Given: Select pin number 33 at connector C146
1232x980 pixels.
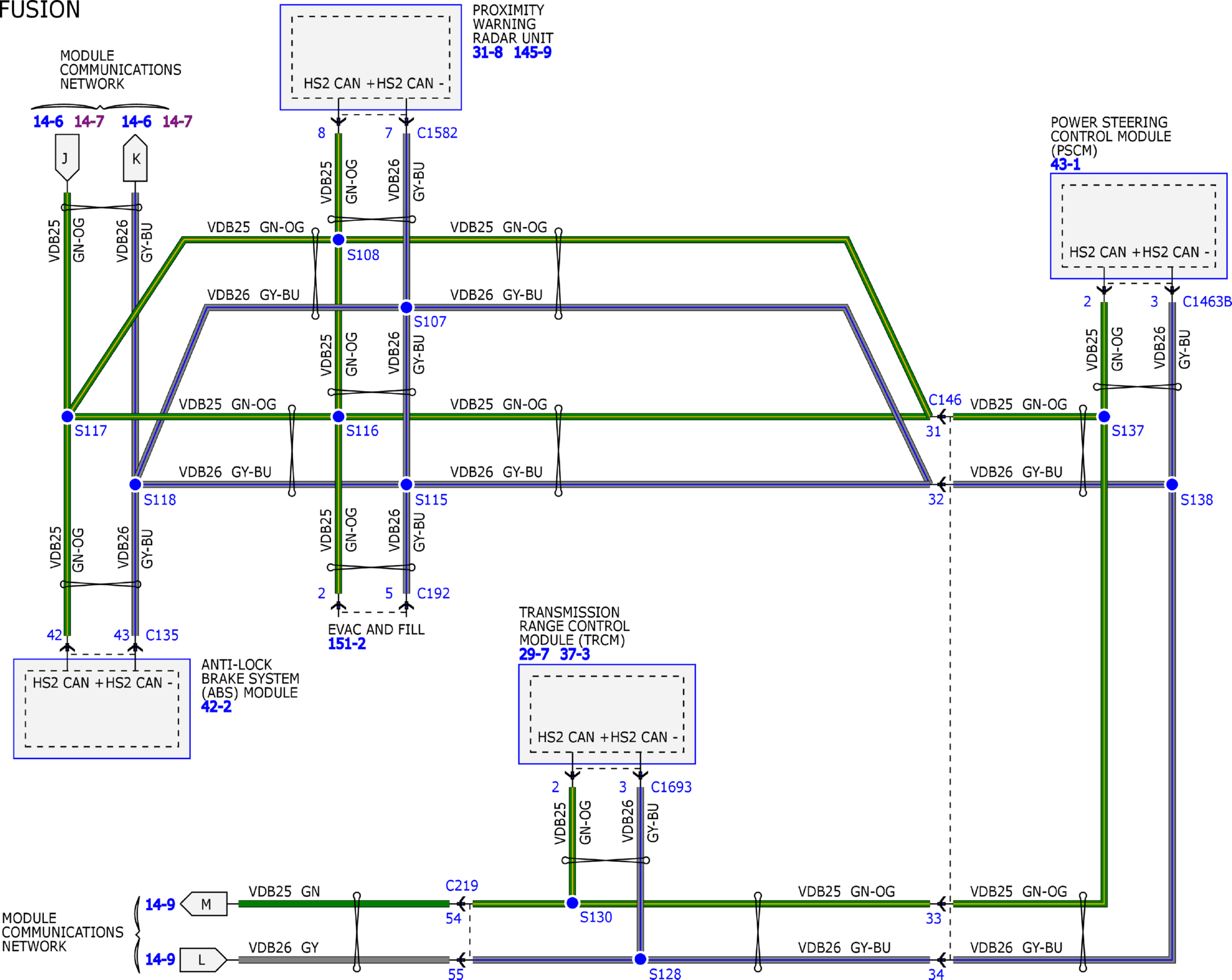Looking at the screenshot, I should click(934, 919).
